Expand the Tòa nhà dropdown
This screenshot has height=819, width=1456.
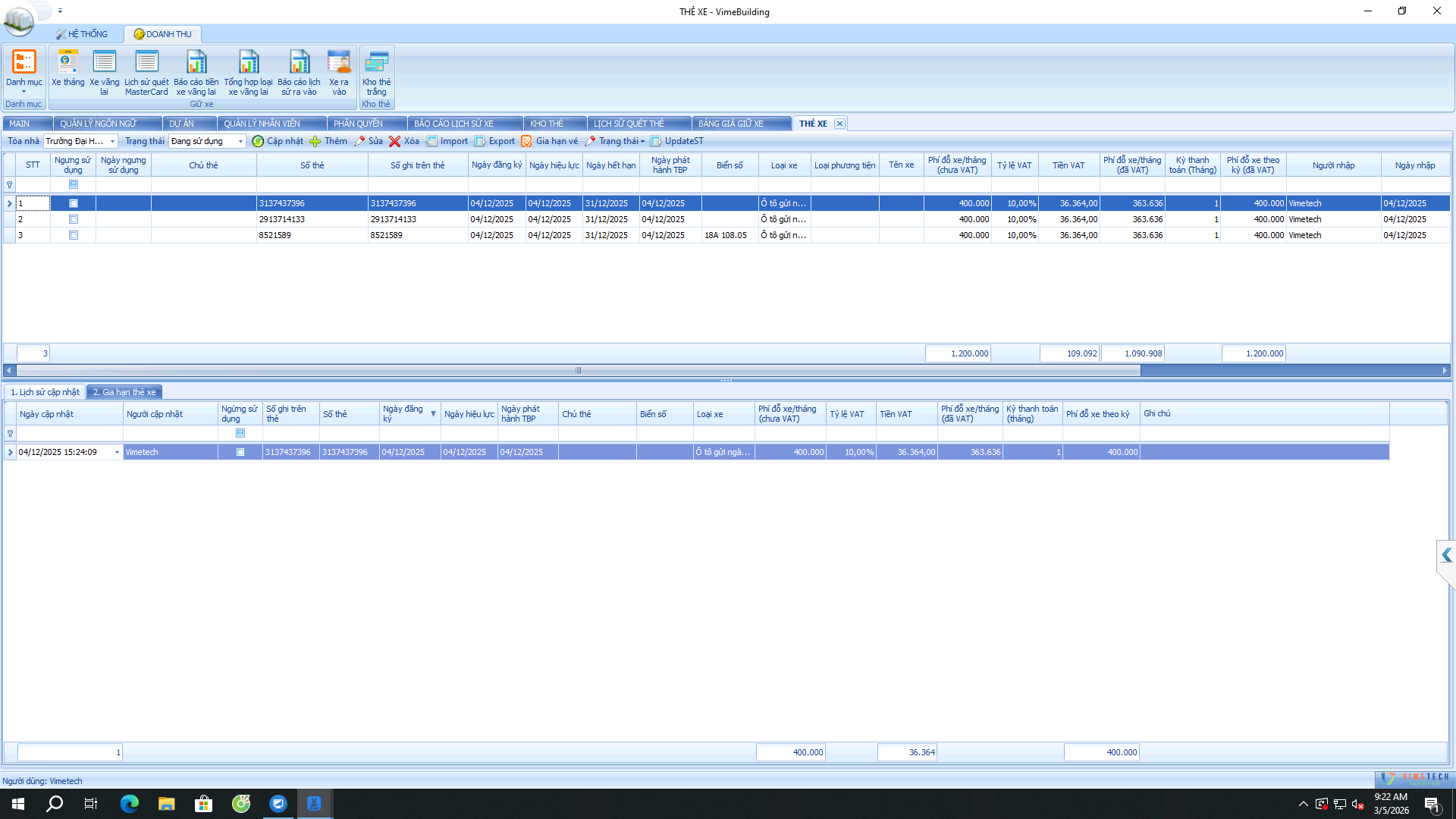pyautogui.click(x=112, y=141)
